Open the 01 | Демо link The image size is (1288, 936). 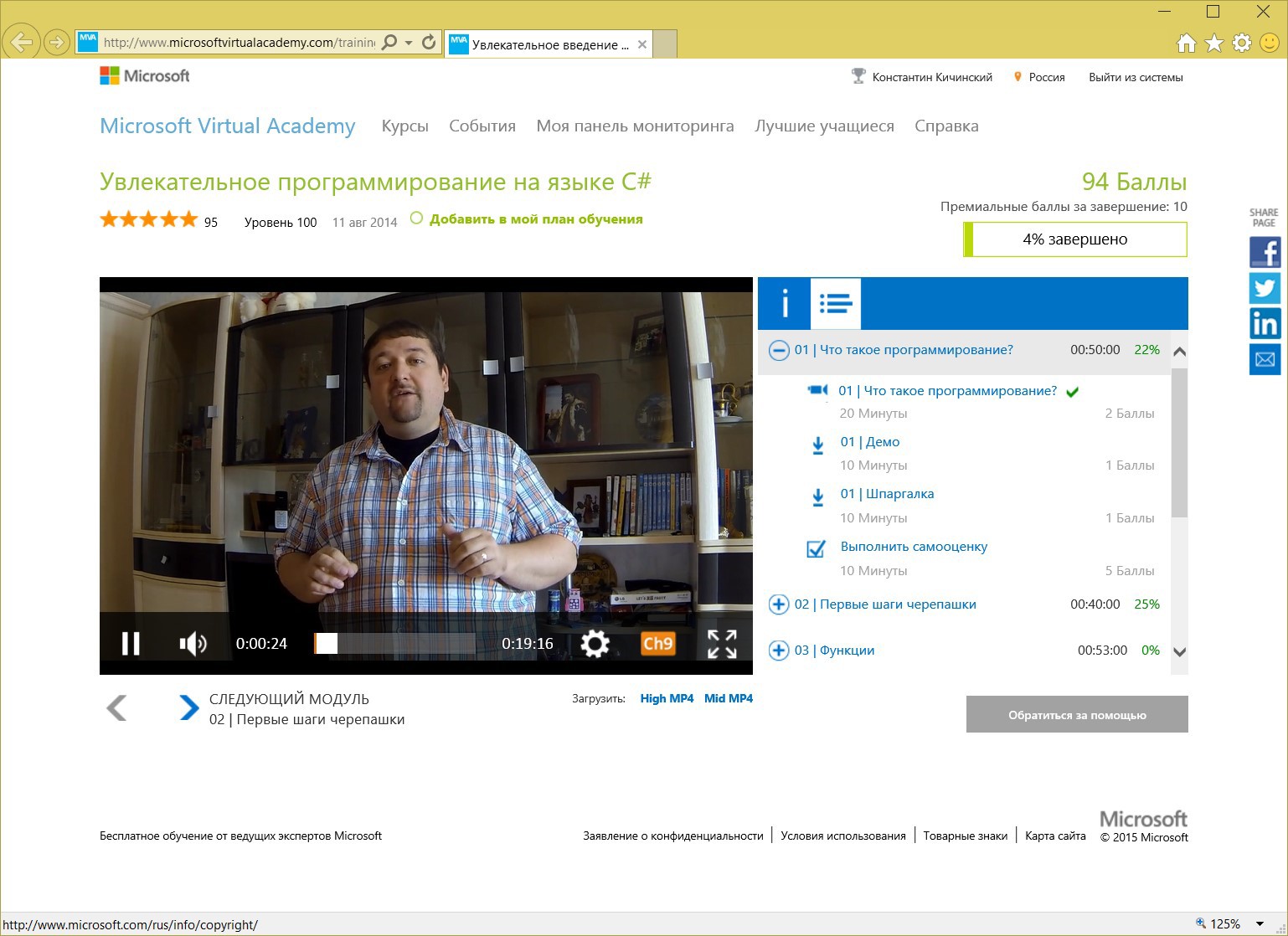coord(870,442)
